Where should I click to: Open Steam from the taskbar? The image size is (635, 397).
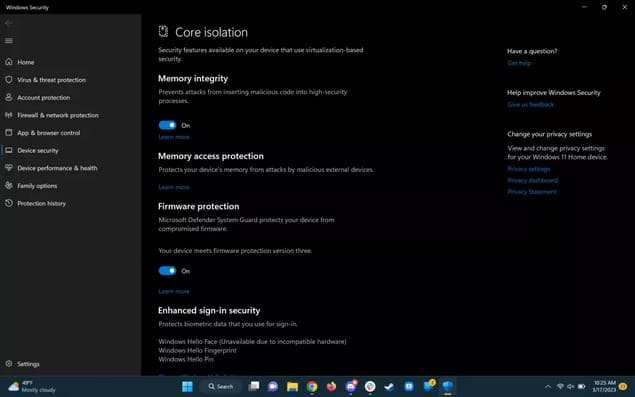tap(389, 386)
